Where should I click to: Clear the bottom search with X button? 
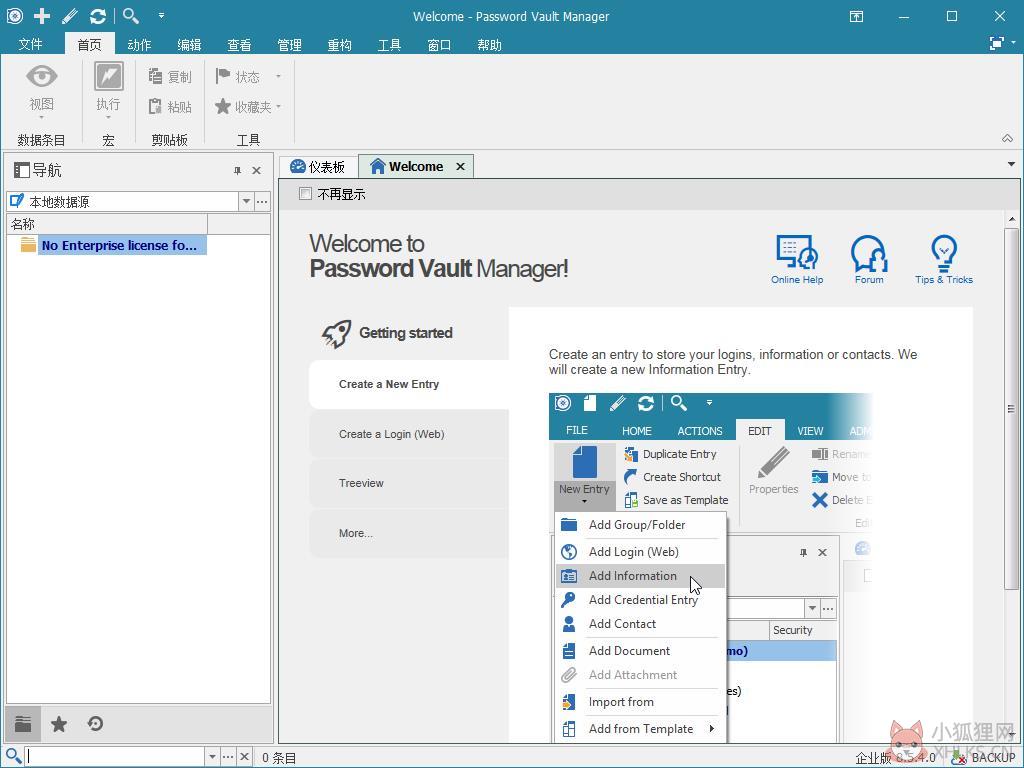pyautogui.click(x=244, y=757)
